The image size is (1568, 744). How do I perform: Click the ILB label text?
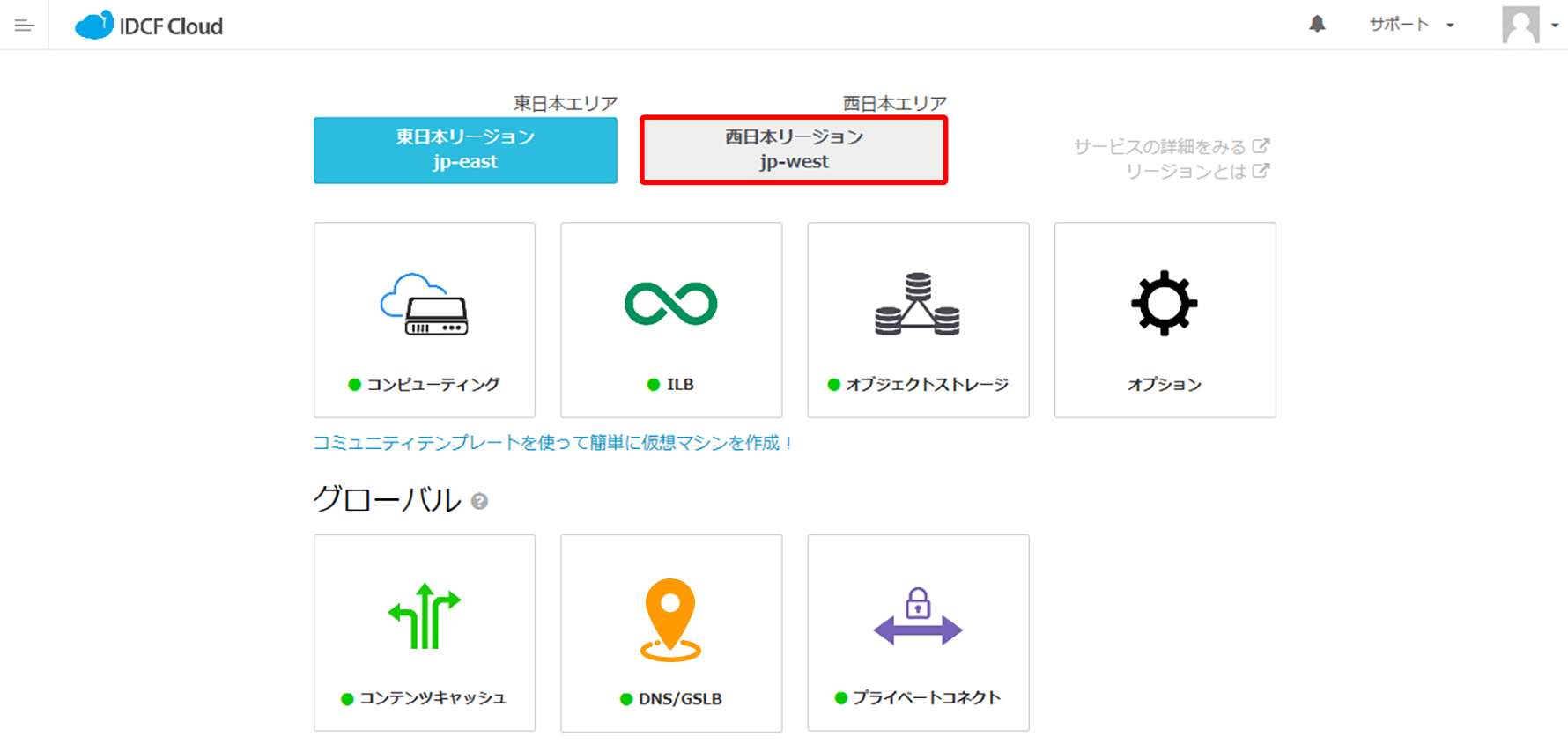tap(680, 384)
